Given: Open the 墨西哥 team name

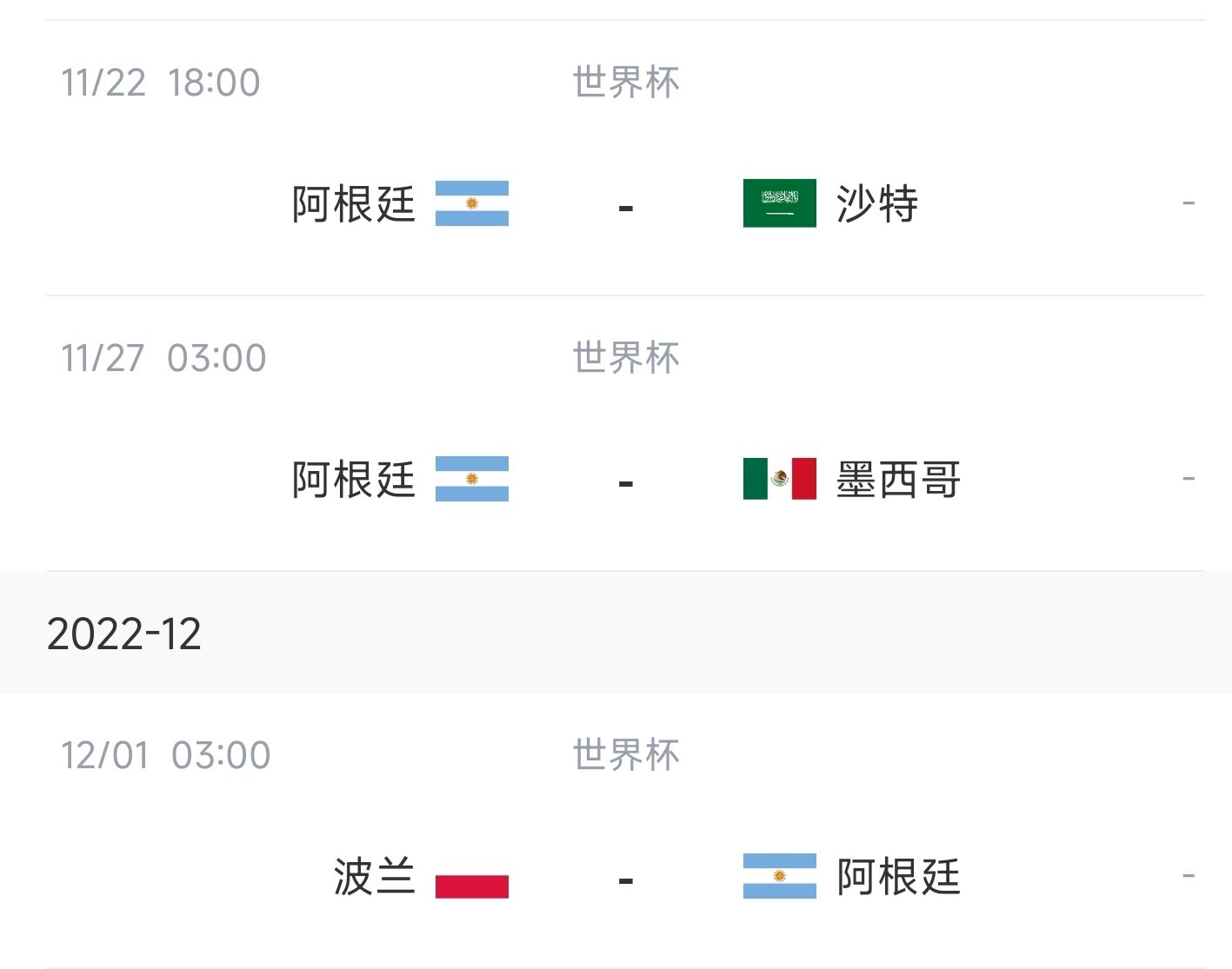Looking at the screenshot, I should (x=898, y=480).
